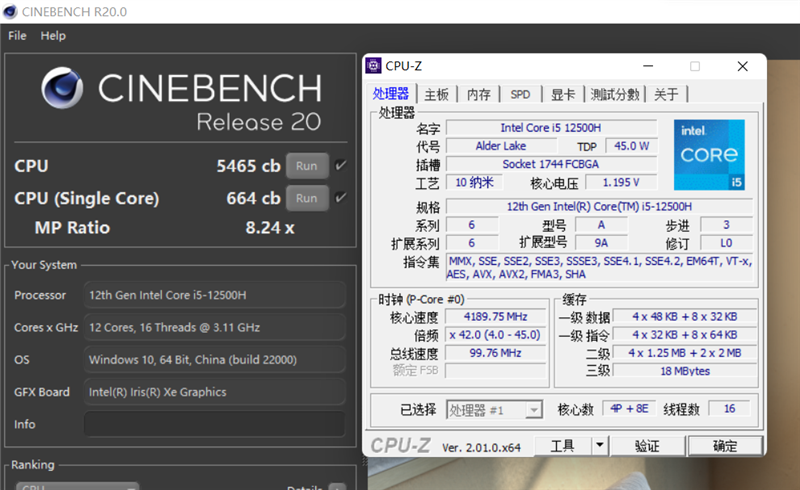Viewport: 800px width, 490px height.
Task: Click the 664 cb single core score
Action: pyautogui.click(x=254, y=198)
